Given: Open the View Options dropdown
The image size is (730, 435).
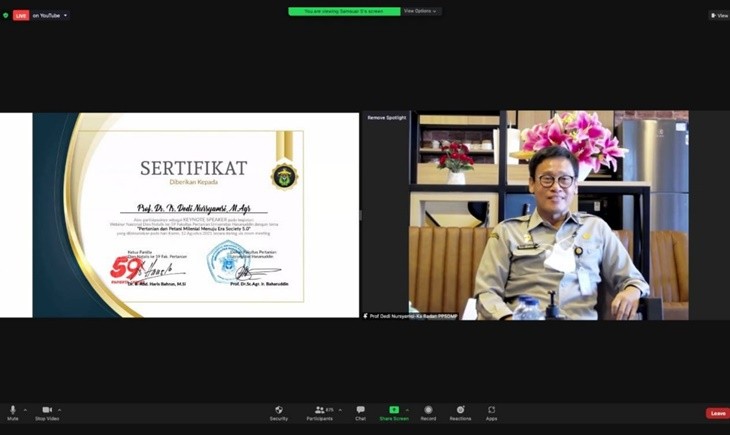Looking at the screenshot, I should pyautogui.click(x=421, y=11).
